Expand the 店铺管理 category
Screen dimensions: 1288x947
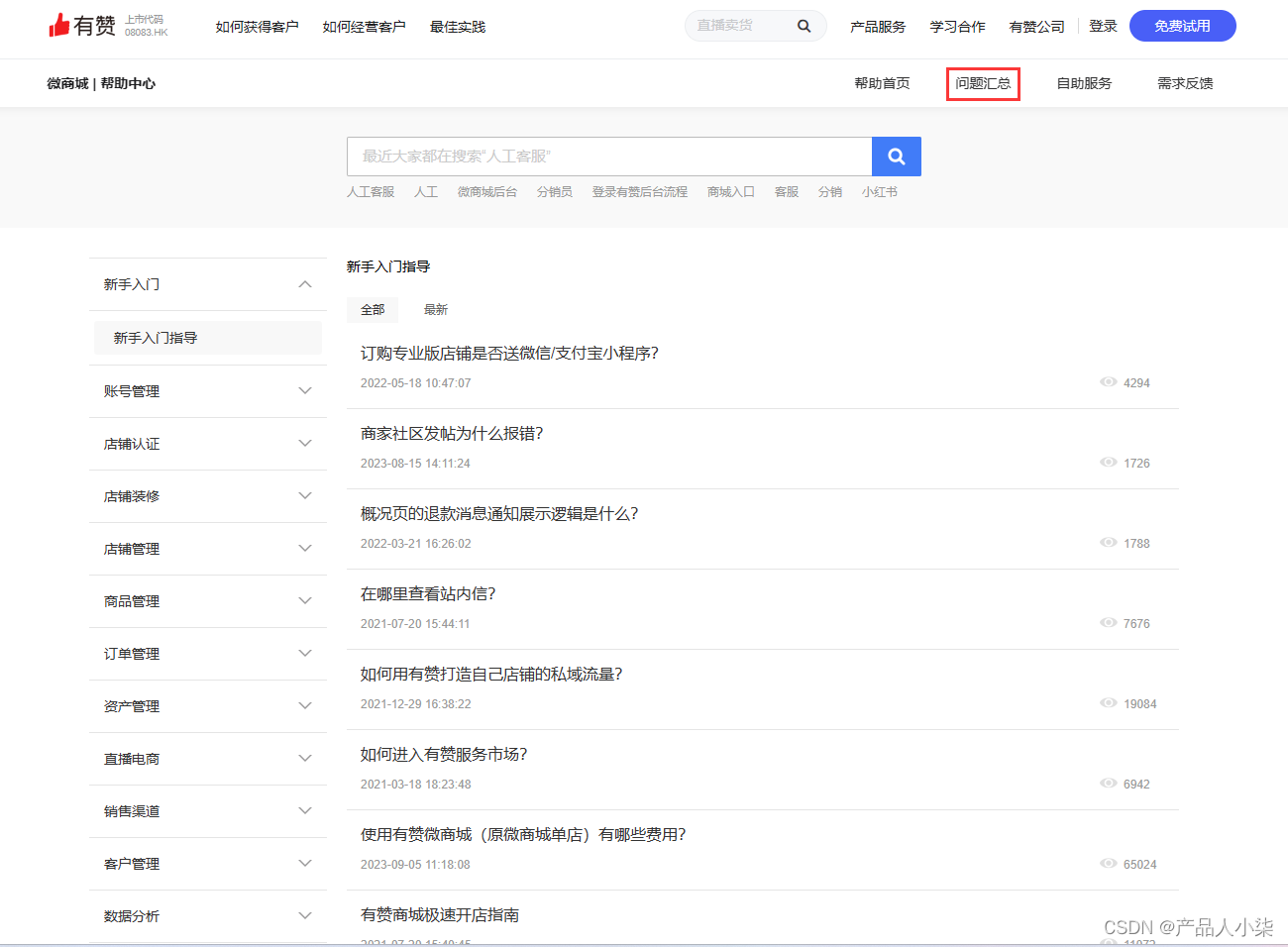tap(208, 549)
